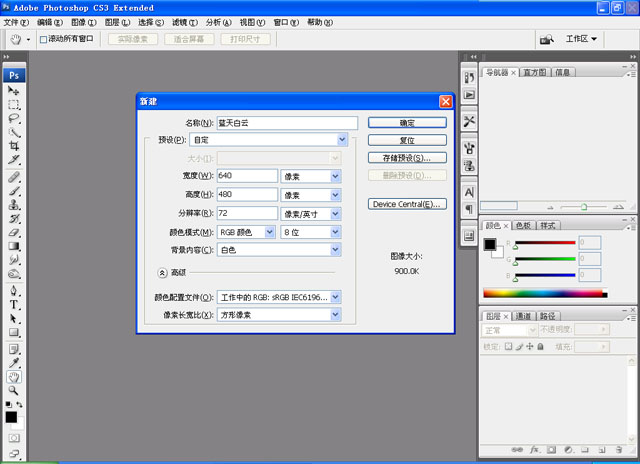Select the Slice tool

point(14,160)
